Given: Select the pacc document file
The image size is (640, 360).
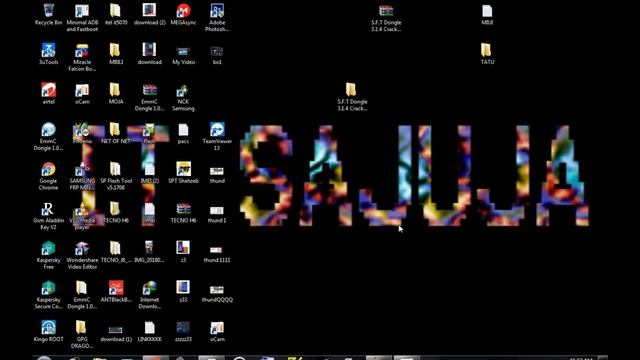Looking at the screenshot, I should tap(183, 129).
